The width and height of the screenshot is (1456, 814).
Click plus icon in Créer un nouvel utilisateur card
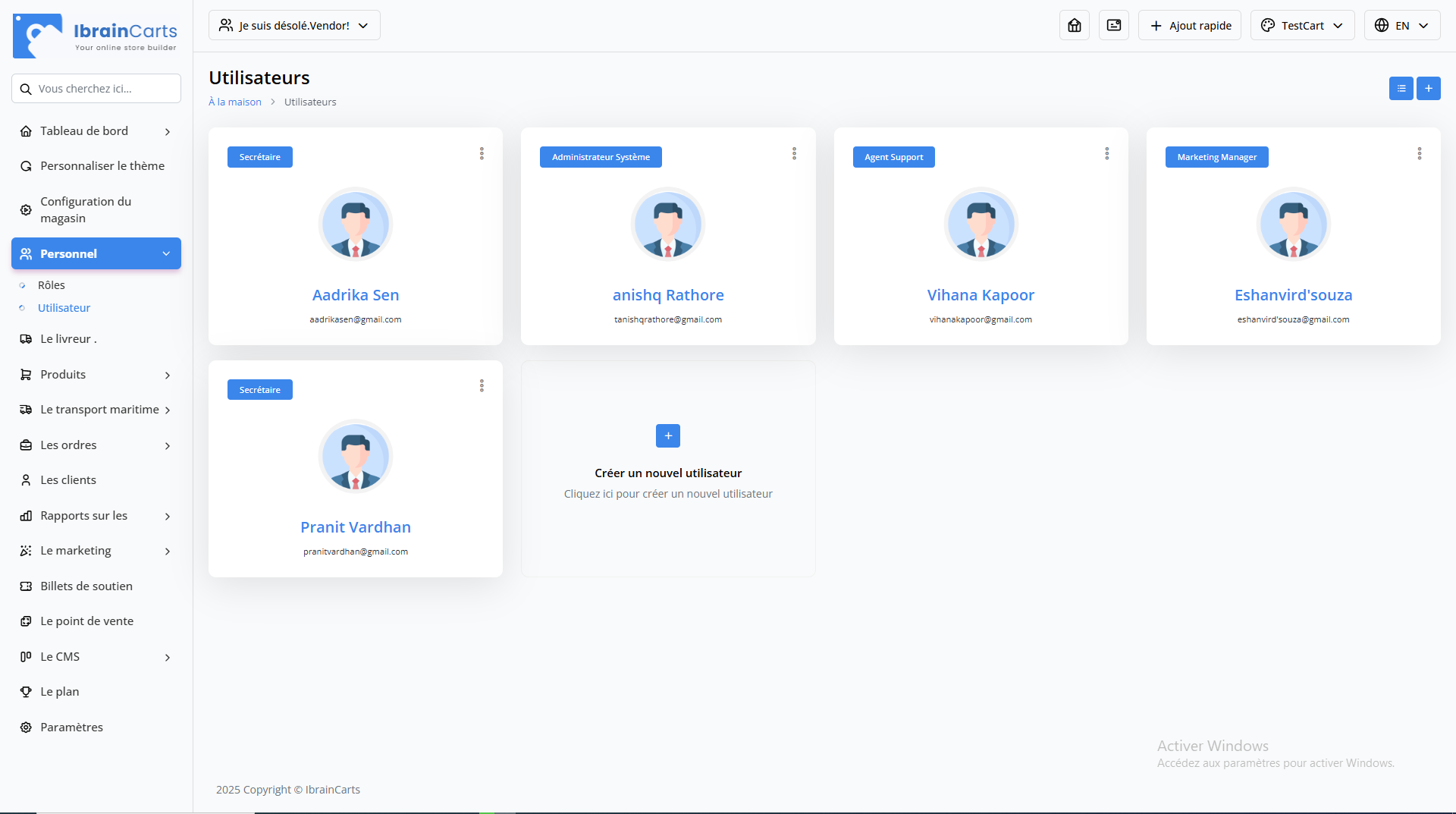(667, 436)
